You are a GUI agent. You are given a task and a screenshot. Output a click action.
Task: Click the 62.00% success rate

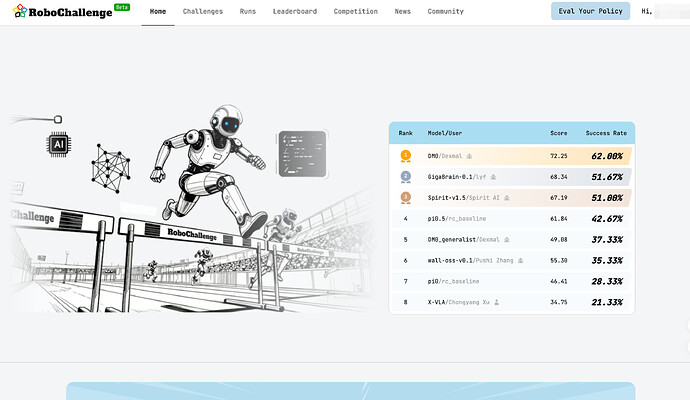[x=607, y=156]
